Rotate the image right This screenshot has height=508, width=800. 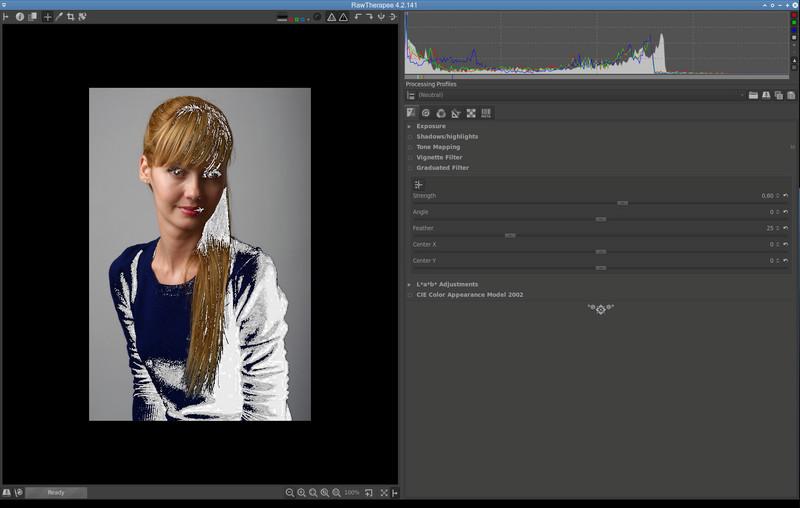pos(369,17)
